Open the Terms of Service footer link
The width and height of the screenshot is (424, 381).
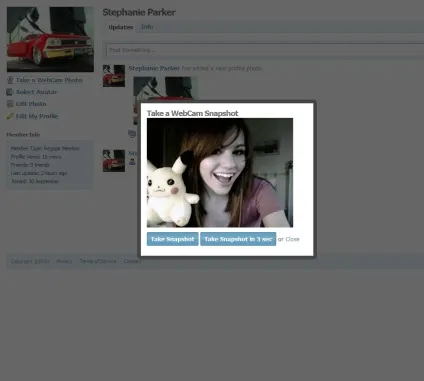click(x=98, y=261)
